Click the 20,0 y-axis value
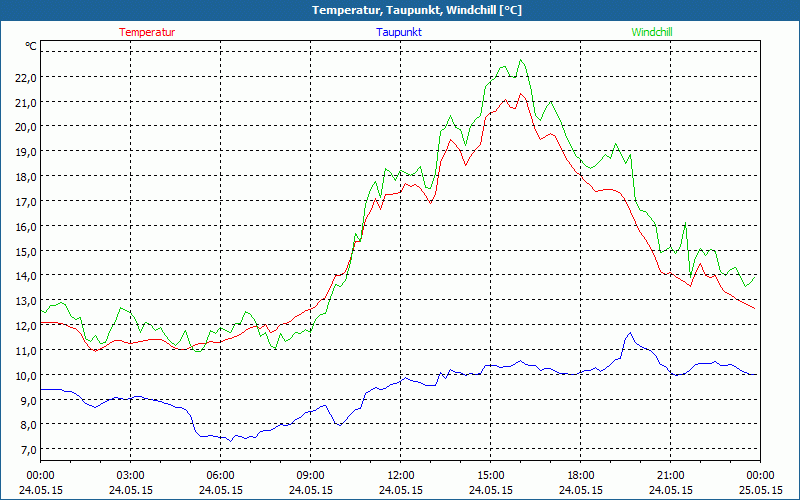Screen dimensions: 800x500 (27, 127)
